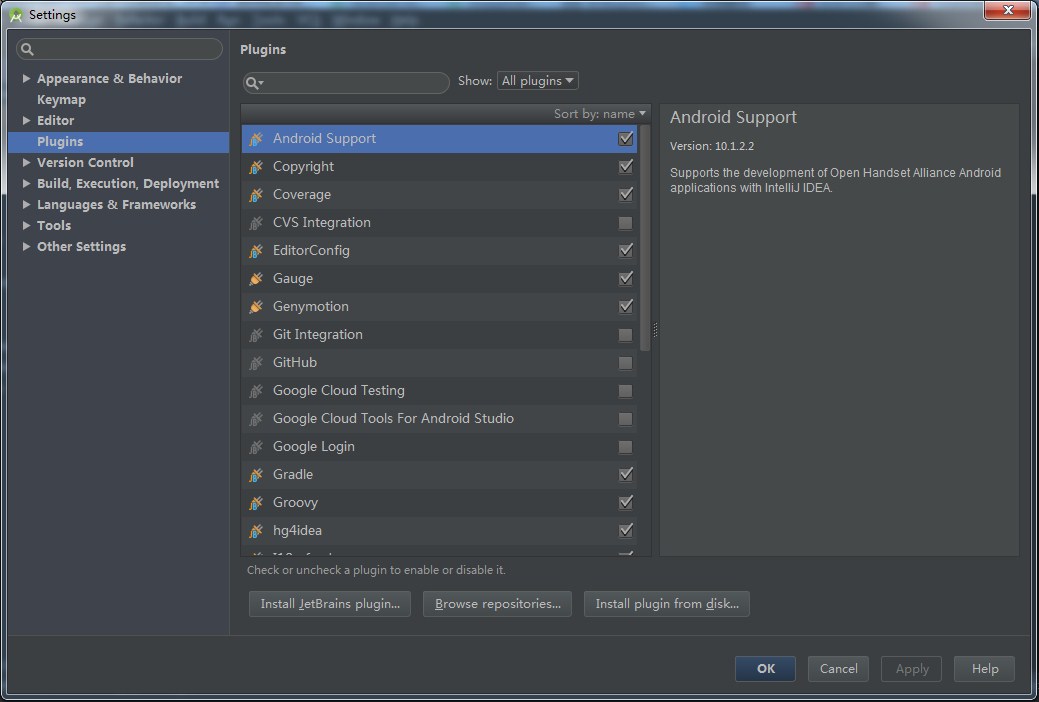Click the EditorConfig plugin icon

tap(256, 251)
